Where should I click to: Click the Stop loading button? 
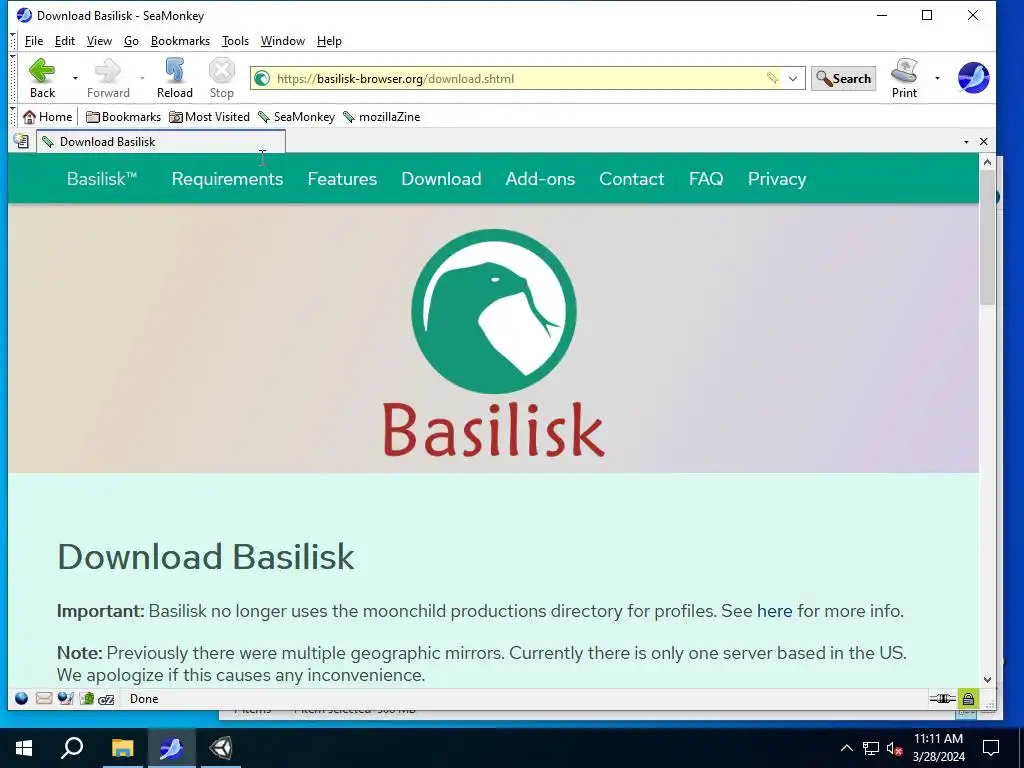[x=221, y=78]
